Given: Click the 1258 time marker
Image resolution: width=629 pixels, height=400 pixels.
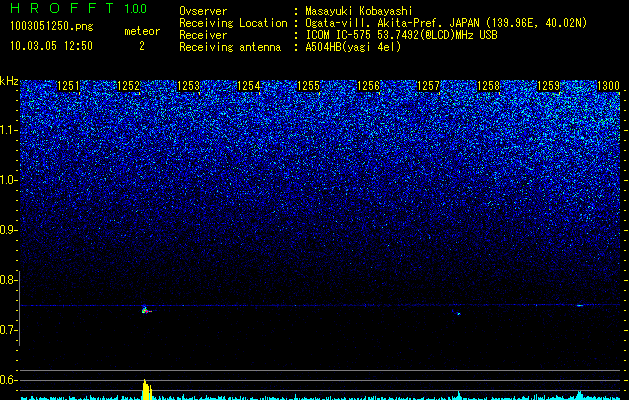Looking at the screenshot, I should coord(489,86).
